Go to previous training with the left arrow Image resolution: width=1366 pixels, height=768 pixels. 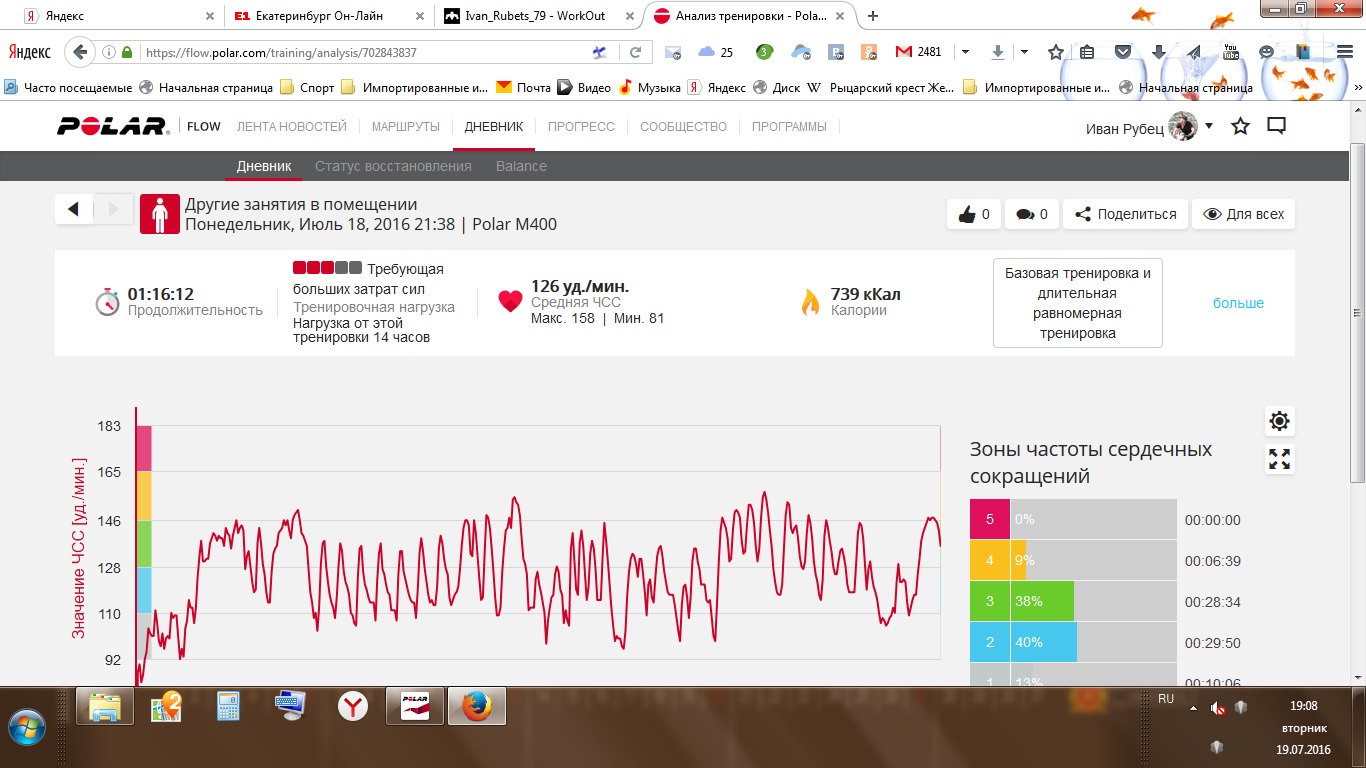[x=74, y=209]
